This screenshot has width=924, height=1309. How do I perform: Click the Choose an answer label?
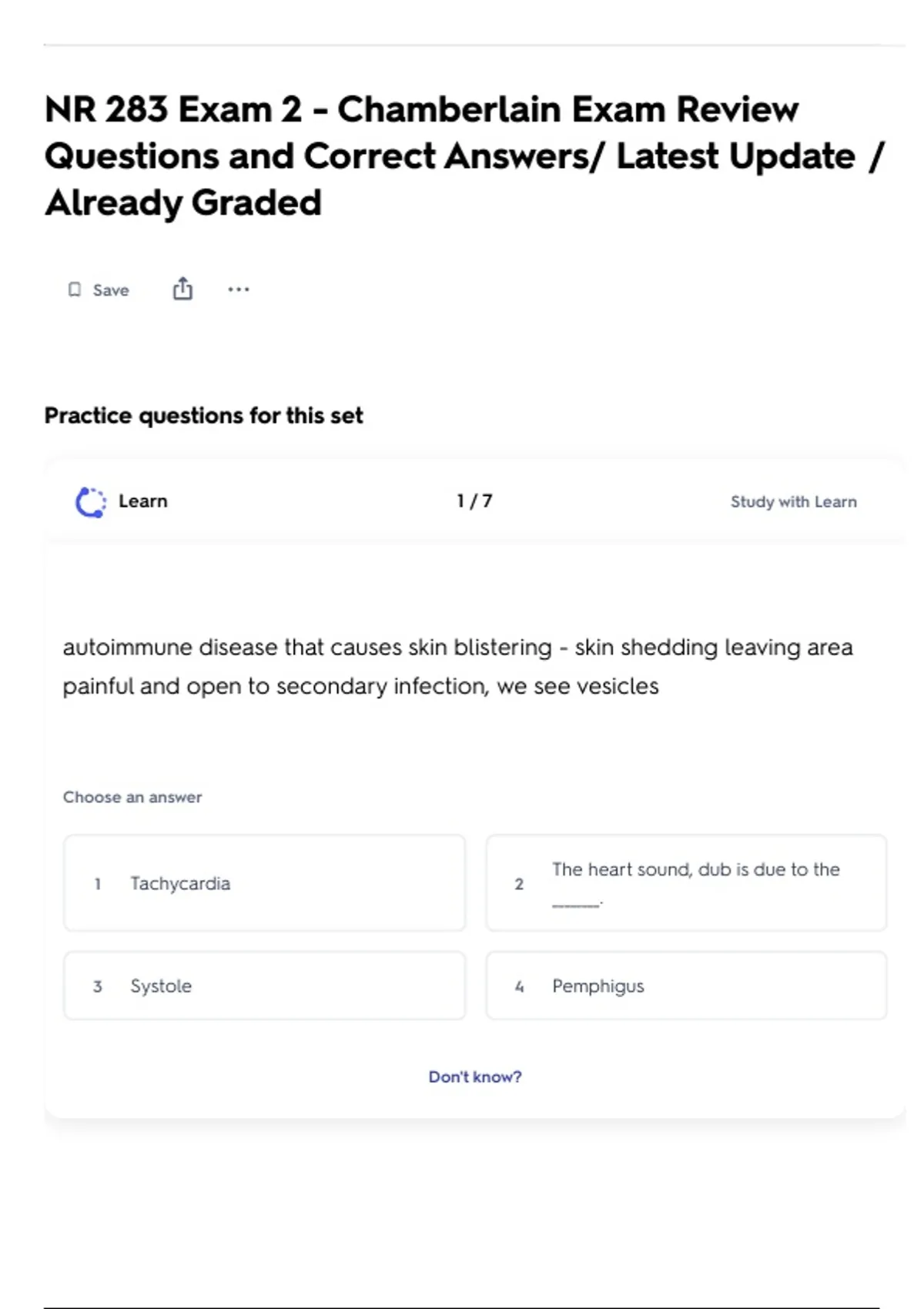[x=132, y=797]
